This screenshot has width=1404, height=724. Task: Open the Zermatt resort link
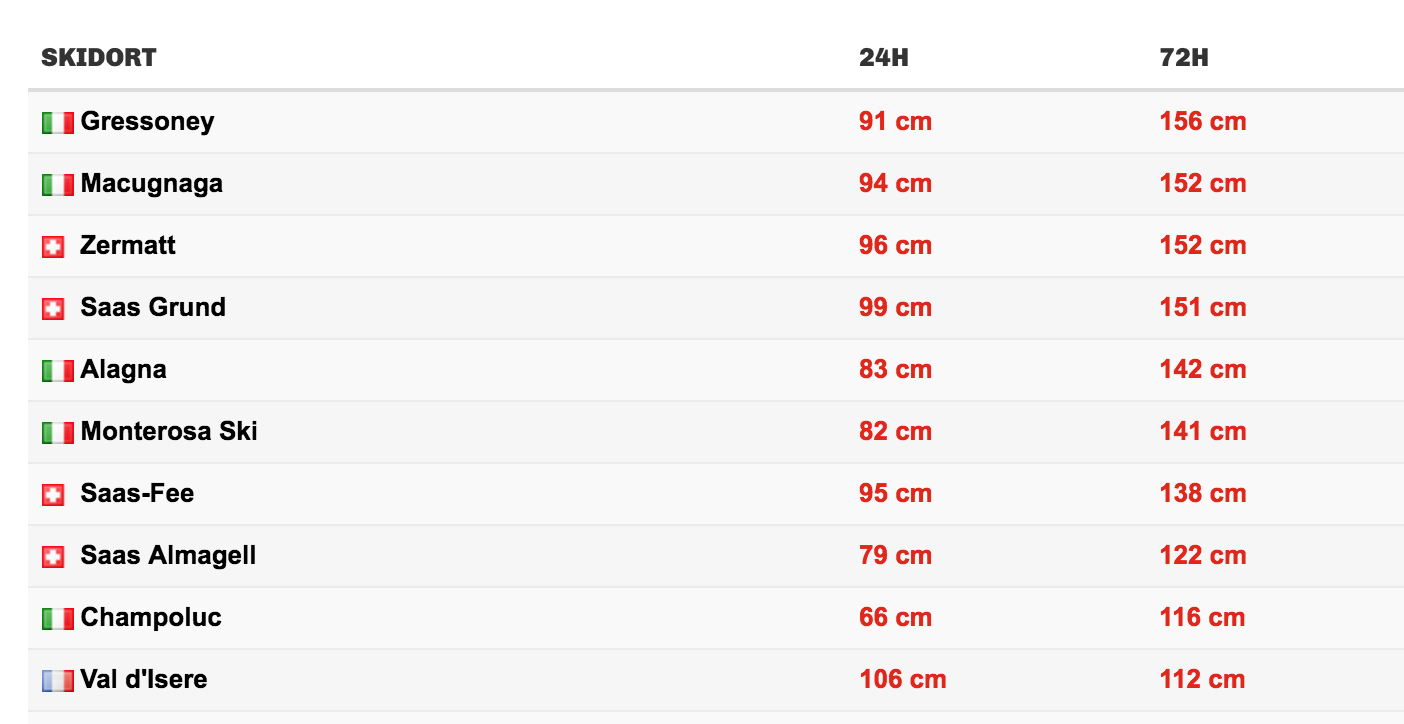[128, 246]
